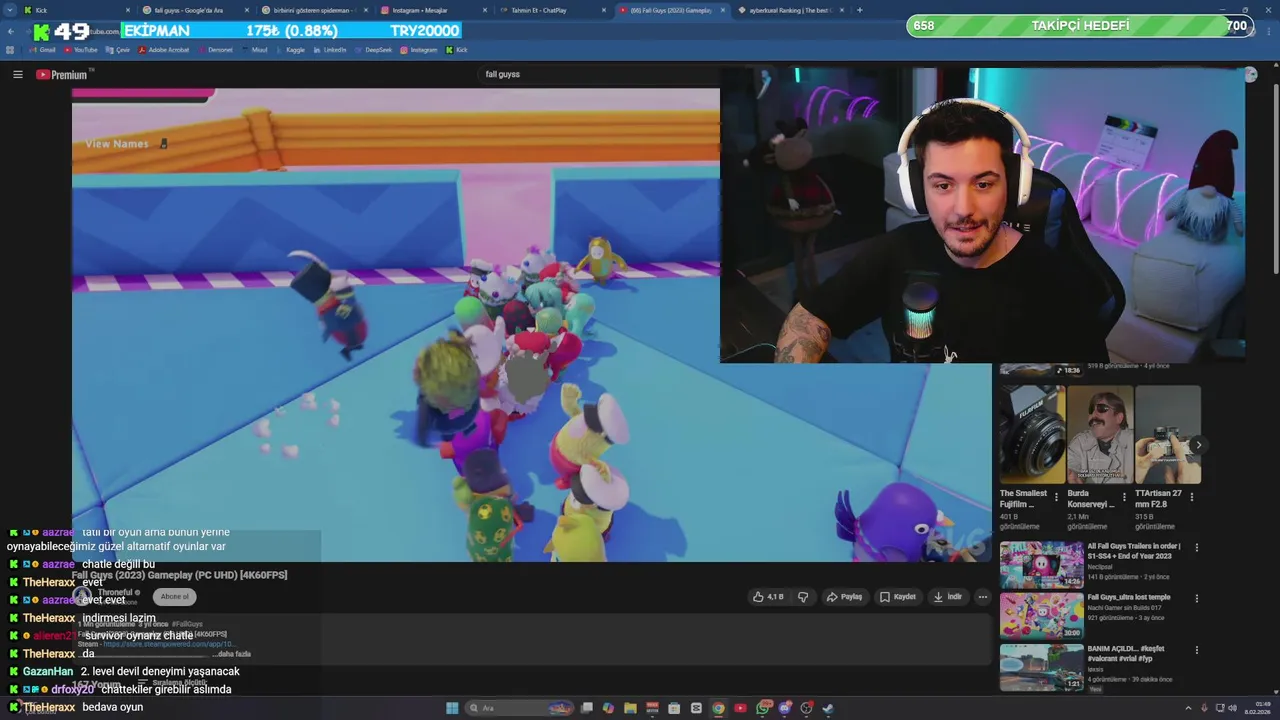
Task: Click the Windows taskbar 'Ara' search box
Action: click(x=520, y=708)
